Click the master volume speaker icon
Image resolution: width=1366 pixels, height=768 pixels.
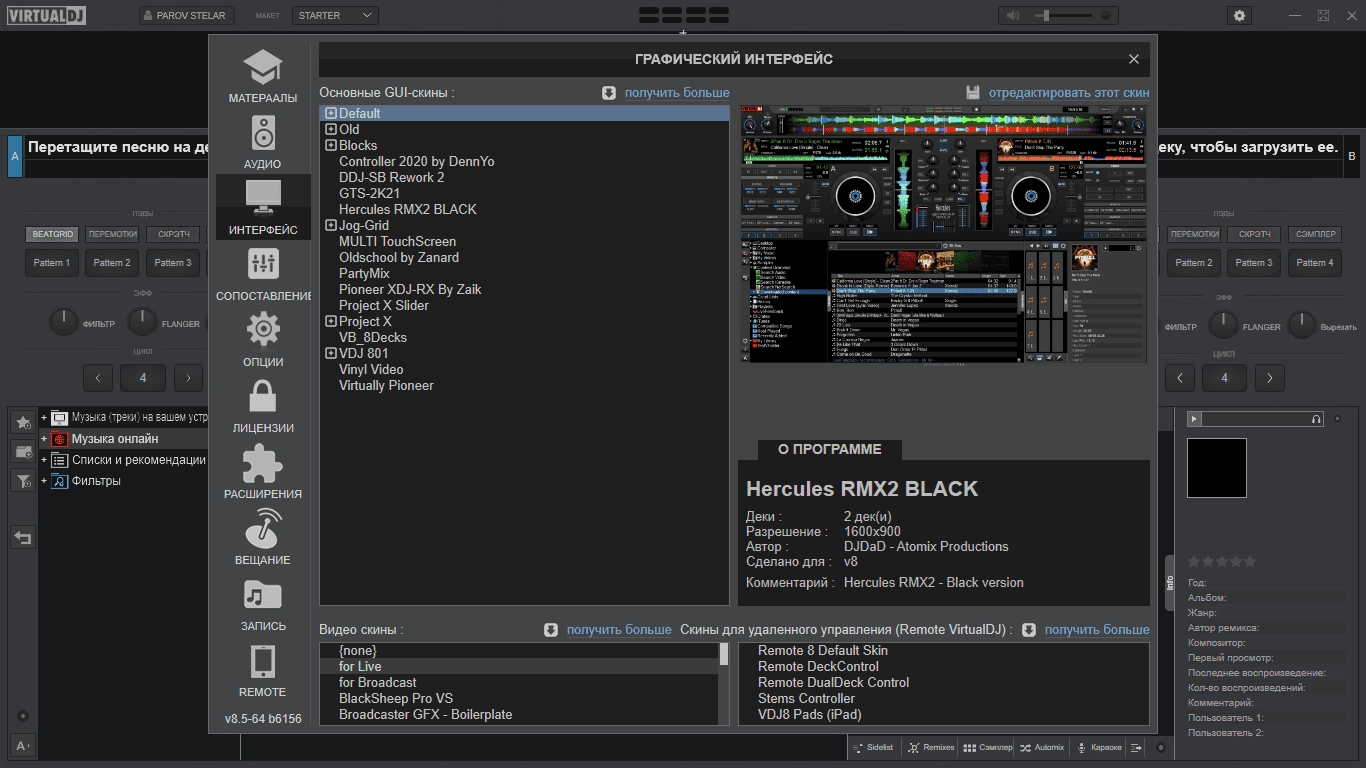tap(1014, 15)
